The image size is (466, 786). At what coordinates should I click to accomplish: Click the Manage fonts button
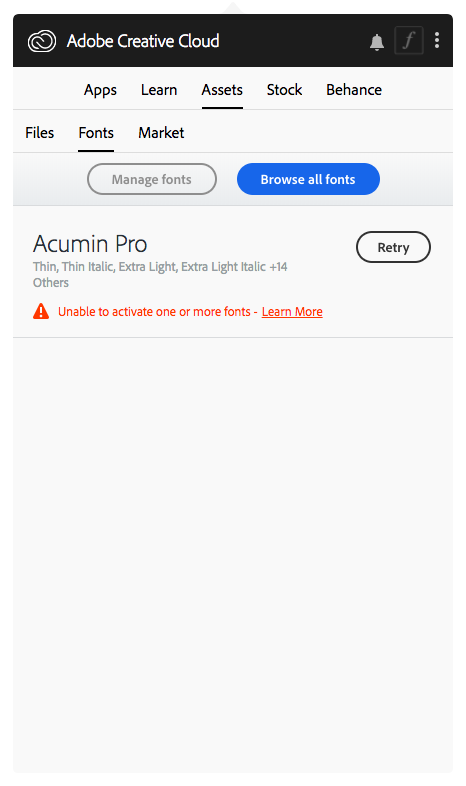pos(152,179)
